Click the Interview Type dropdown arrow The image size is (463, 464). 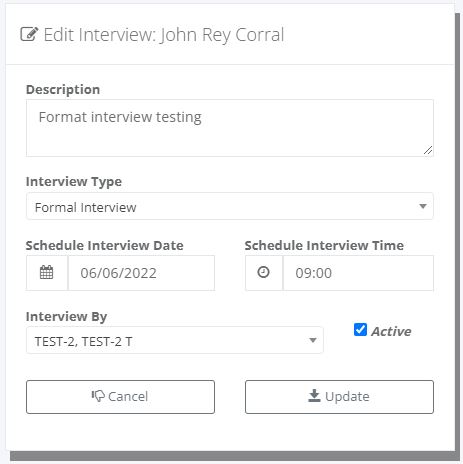pyautogui.click(x=423, y=206)
